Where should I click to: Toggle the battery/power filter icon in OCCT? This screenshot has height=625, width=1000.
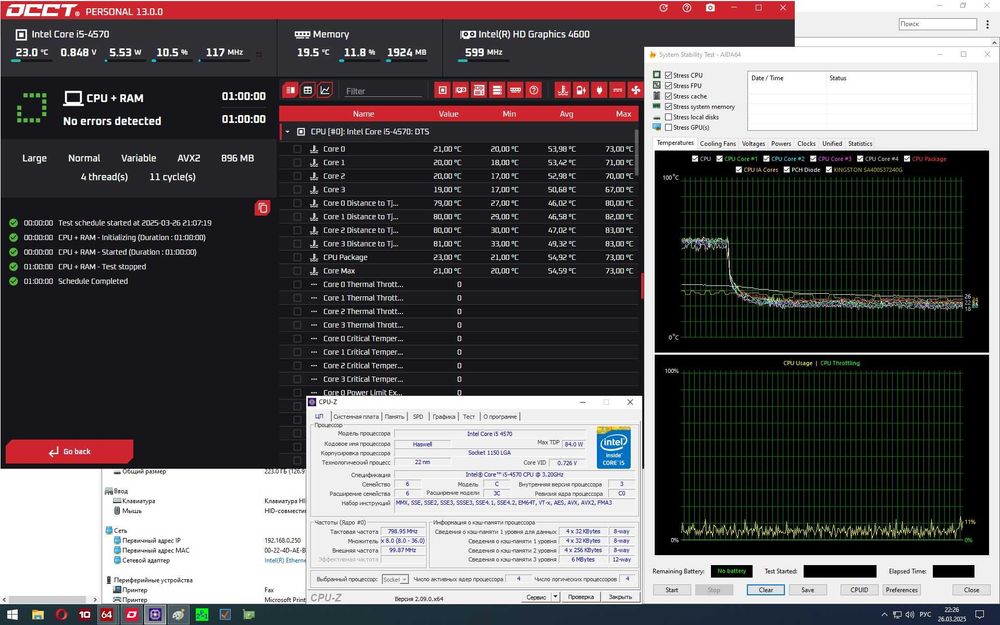click(580, 90)
